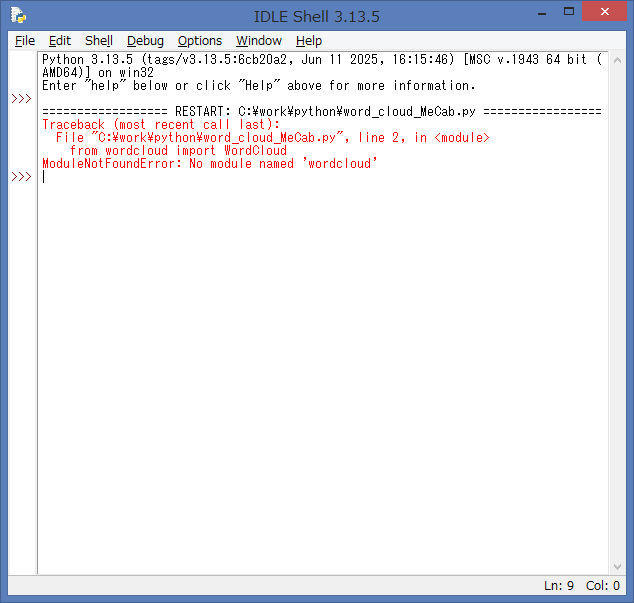The height and width of the screenshot is (603, 634).
Task: Expand the Options menu
Action: point(200,41)
